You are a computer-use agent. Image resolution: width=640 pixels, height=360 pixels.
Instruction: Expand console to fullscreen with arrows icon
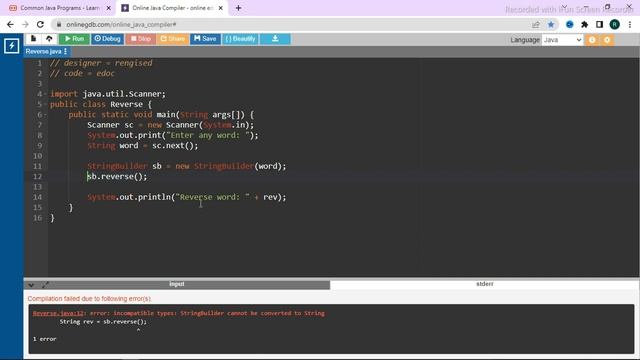[x=45, y=285]
